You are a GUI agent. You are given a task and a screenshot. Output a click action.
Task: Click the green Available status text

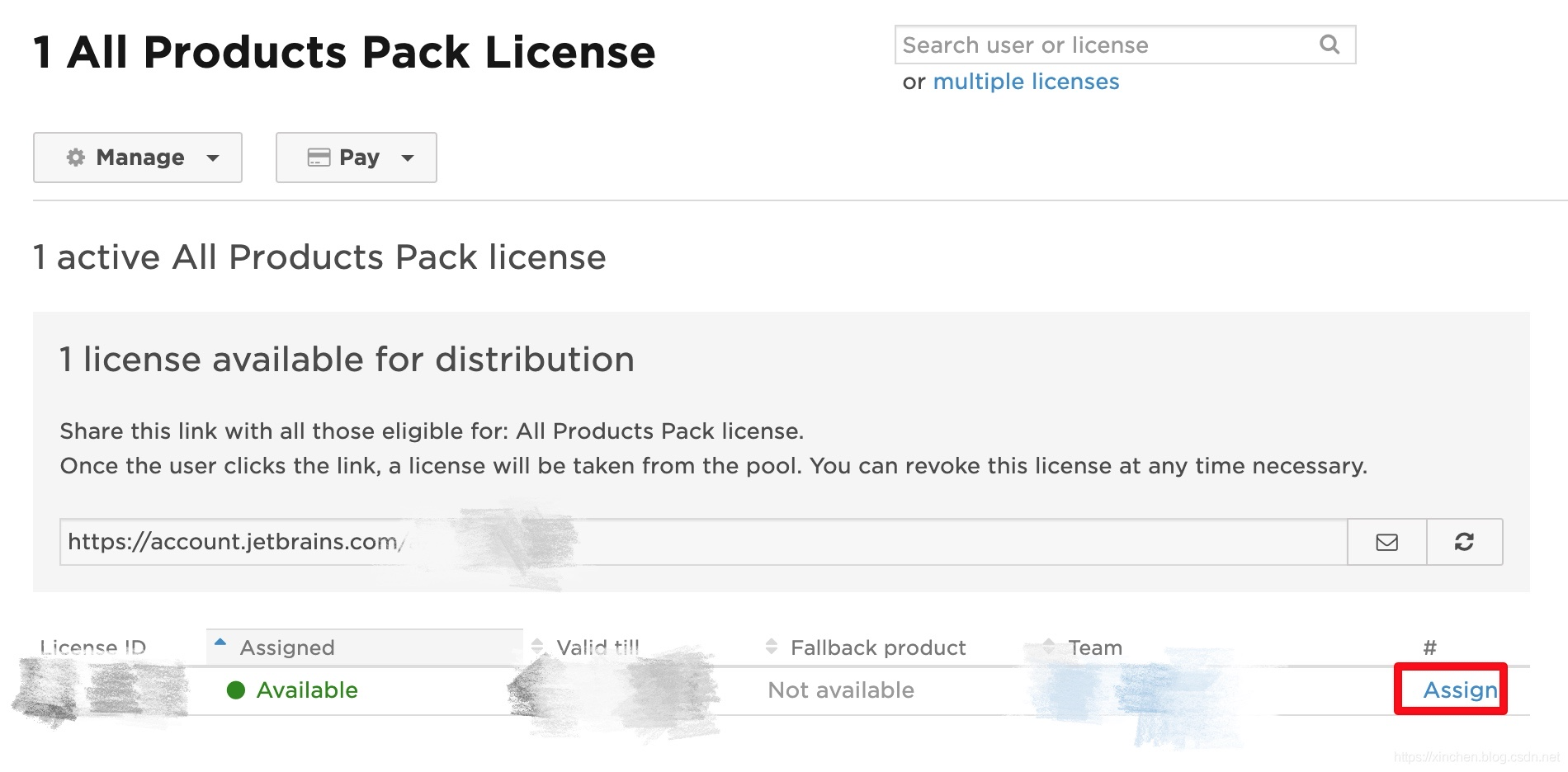pyautogui.click(x=307, y=690)
